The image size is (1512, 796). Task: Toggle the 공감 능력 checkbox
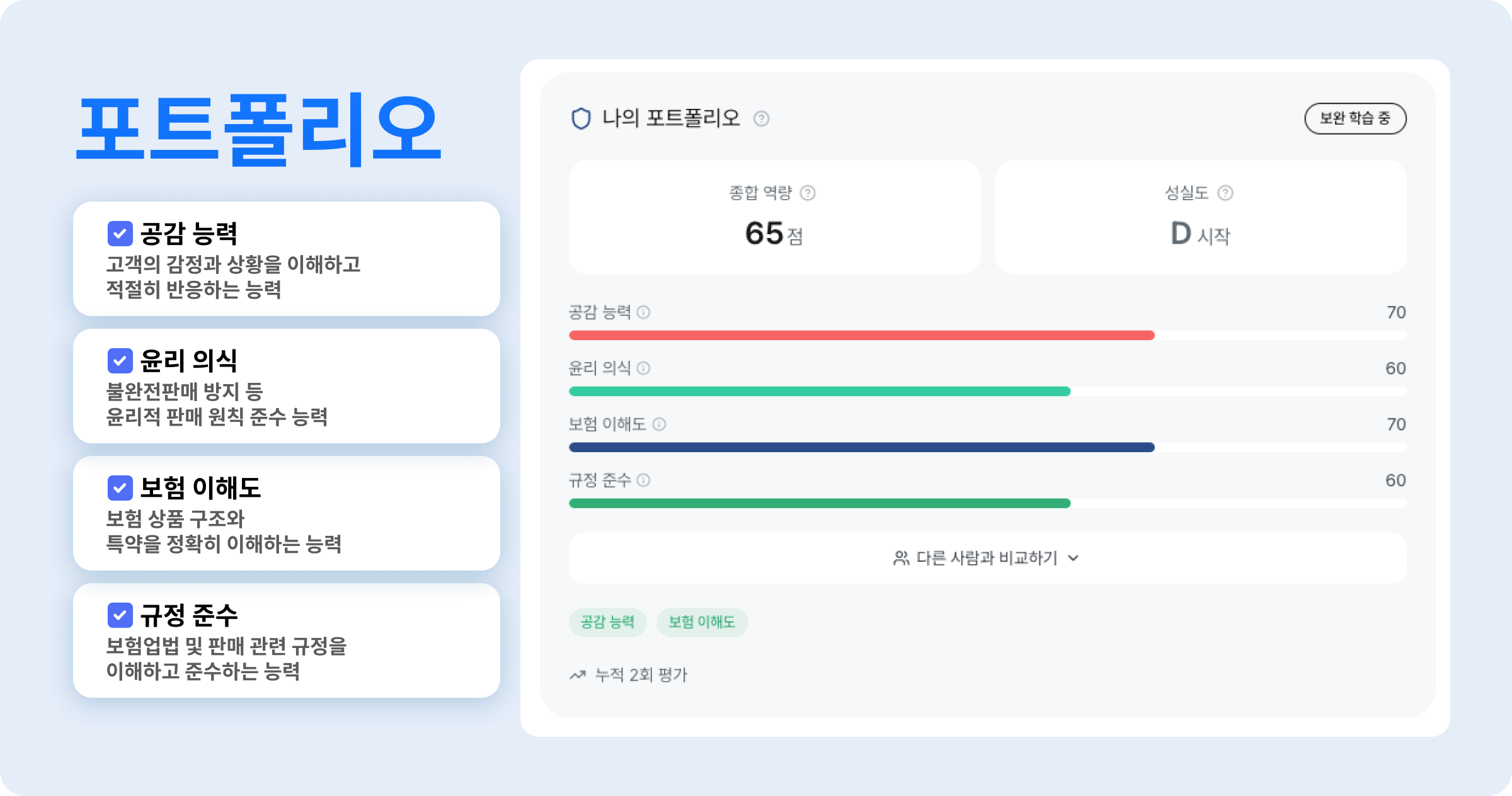click(x=120, y=234)
